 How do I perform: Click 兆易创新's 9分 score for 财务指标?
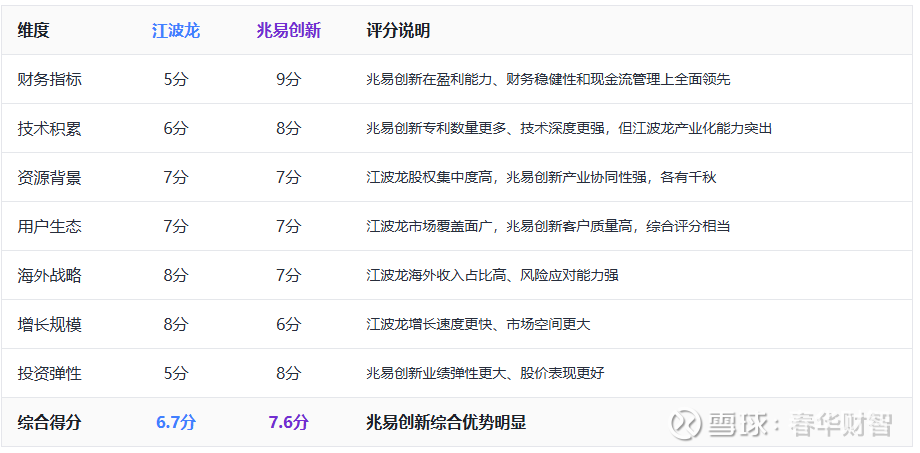[x=289, y=79]
